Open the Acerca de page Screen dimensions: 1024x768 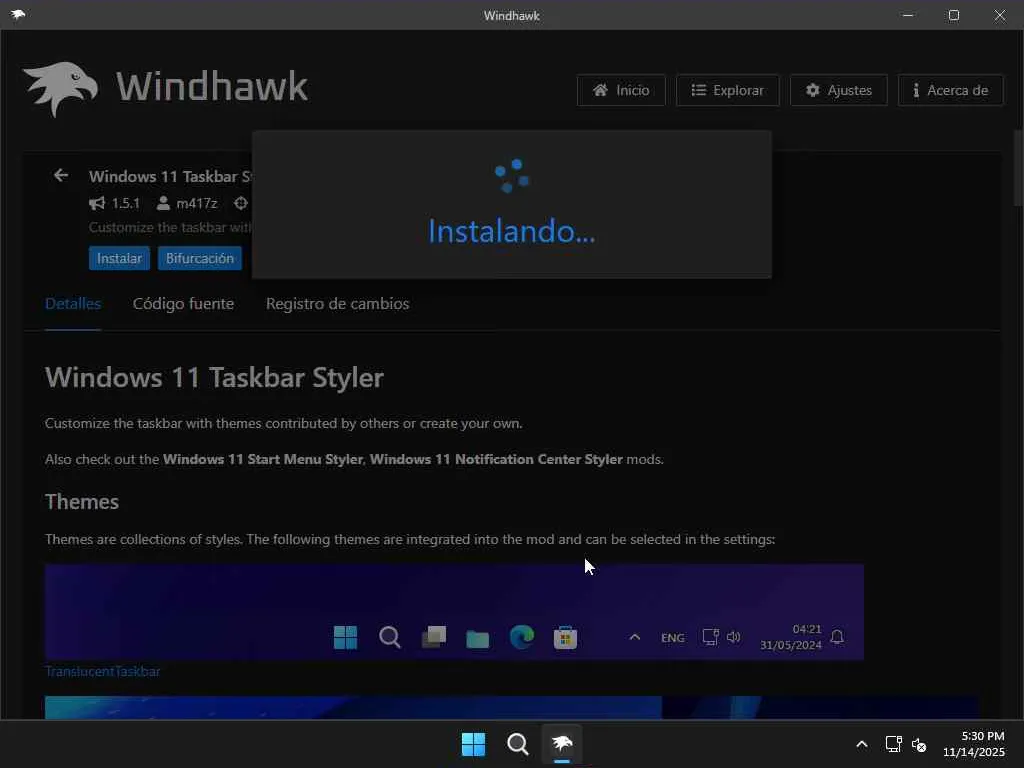(950, 90)
